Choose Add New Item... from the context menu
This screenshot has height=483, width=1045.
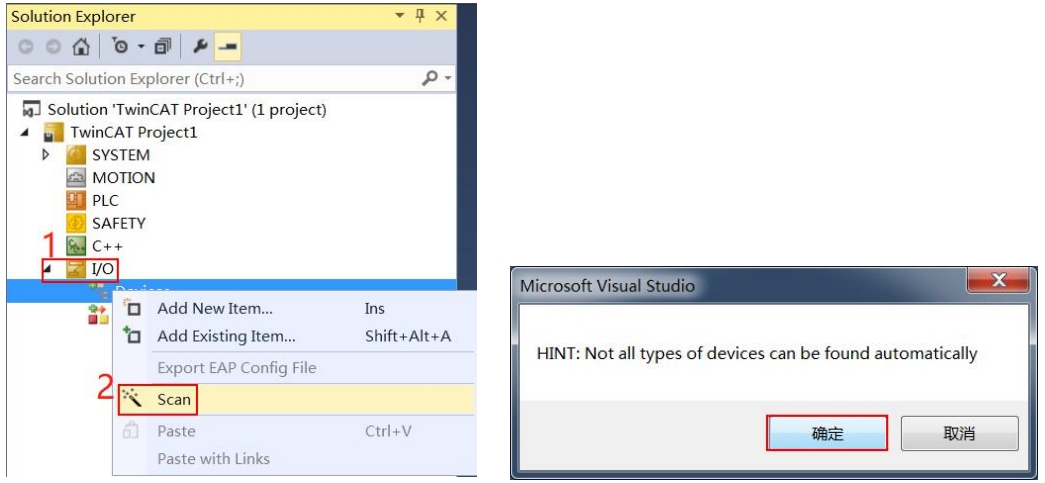pyautogui.click(x=215, y=309)
